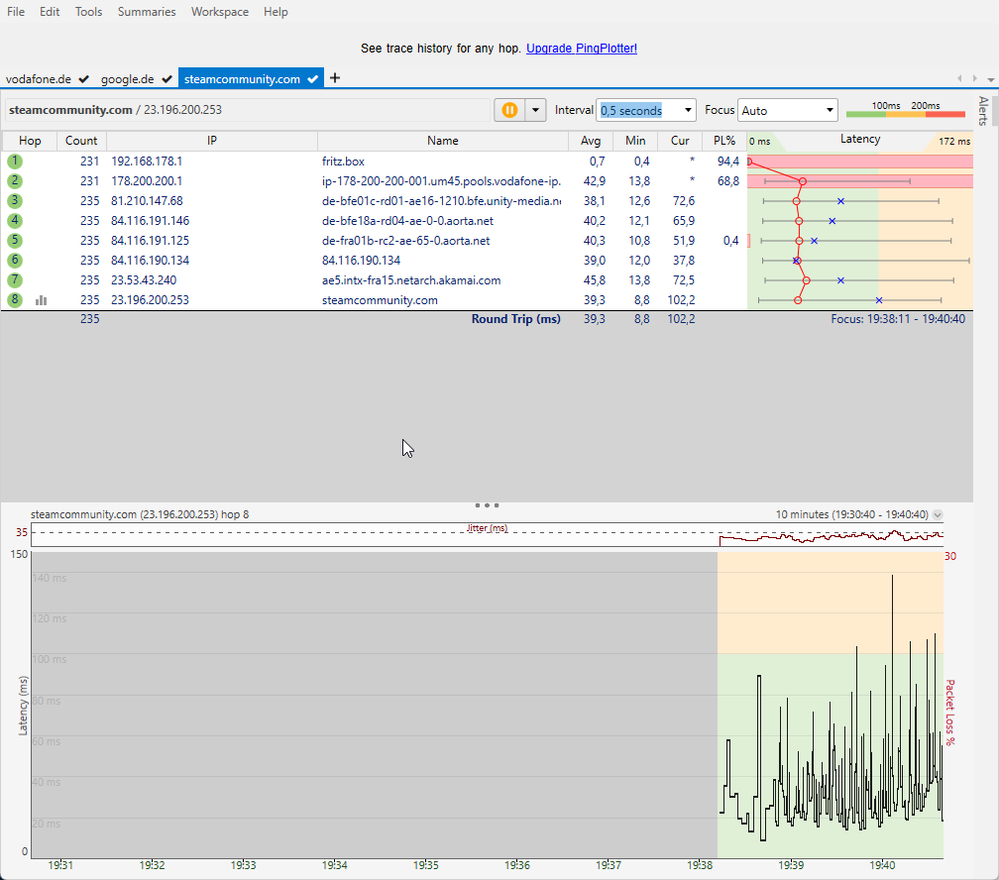Sort by the Count column header
Image resolution: width=999 pixels, height=880 pixels.
tap(82, 141)
